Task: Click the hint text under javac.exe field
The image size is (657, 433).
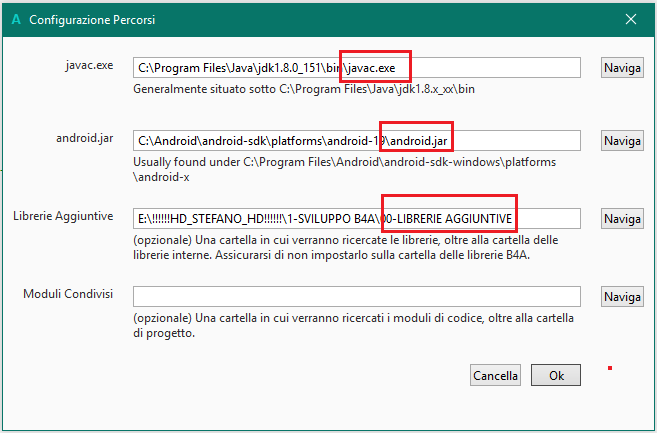Action: 304,89
